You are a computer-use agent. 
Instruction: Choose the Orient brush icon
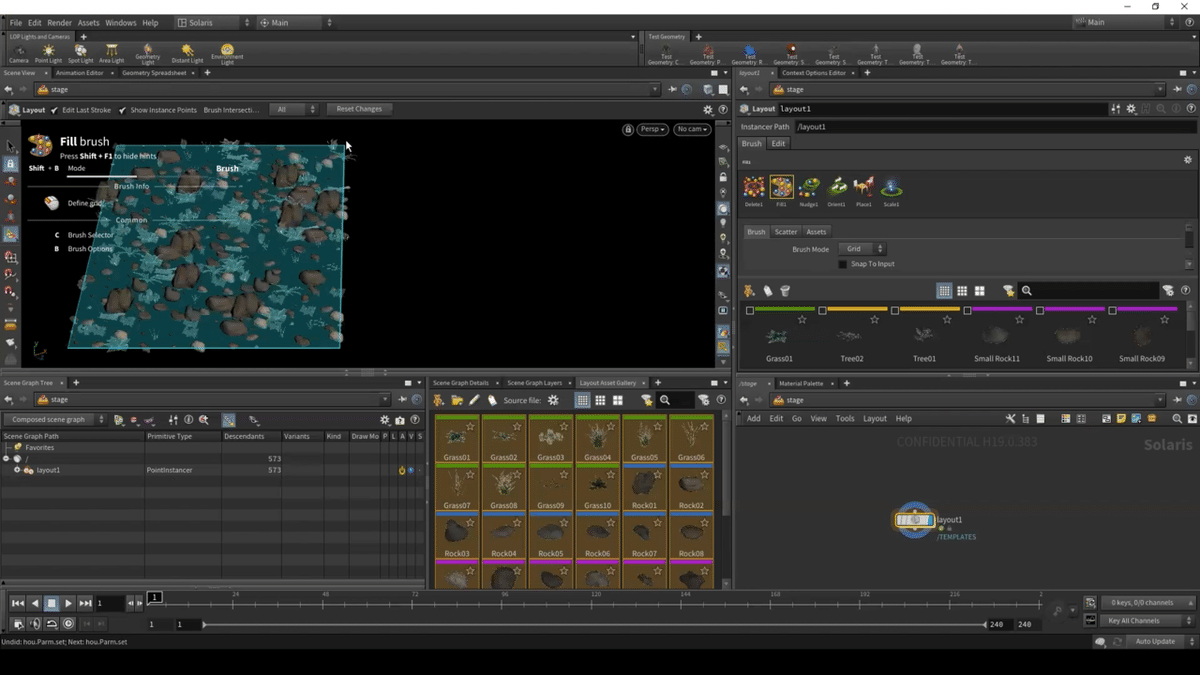coord(837,187)
